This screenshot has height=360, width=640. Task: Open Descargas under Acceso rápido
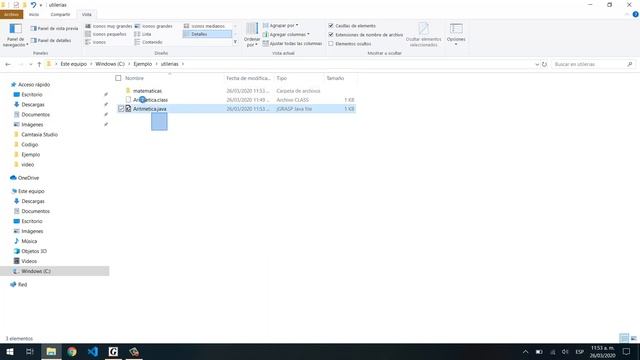(33, 104)
